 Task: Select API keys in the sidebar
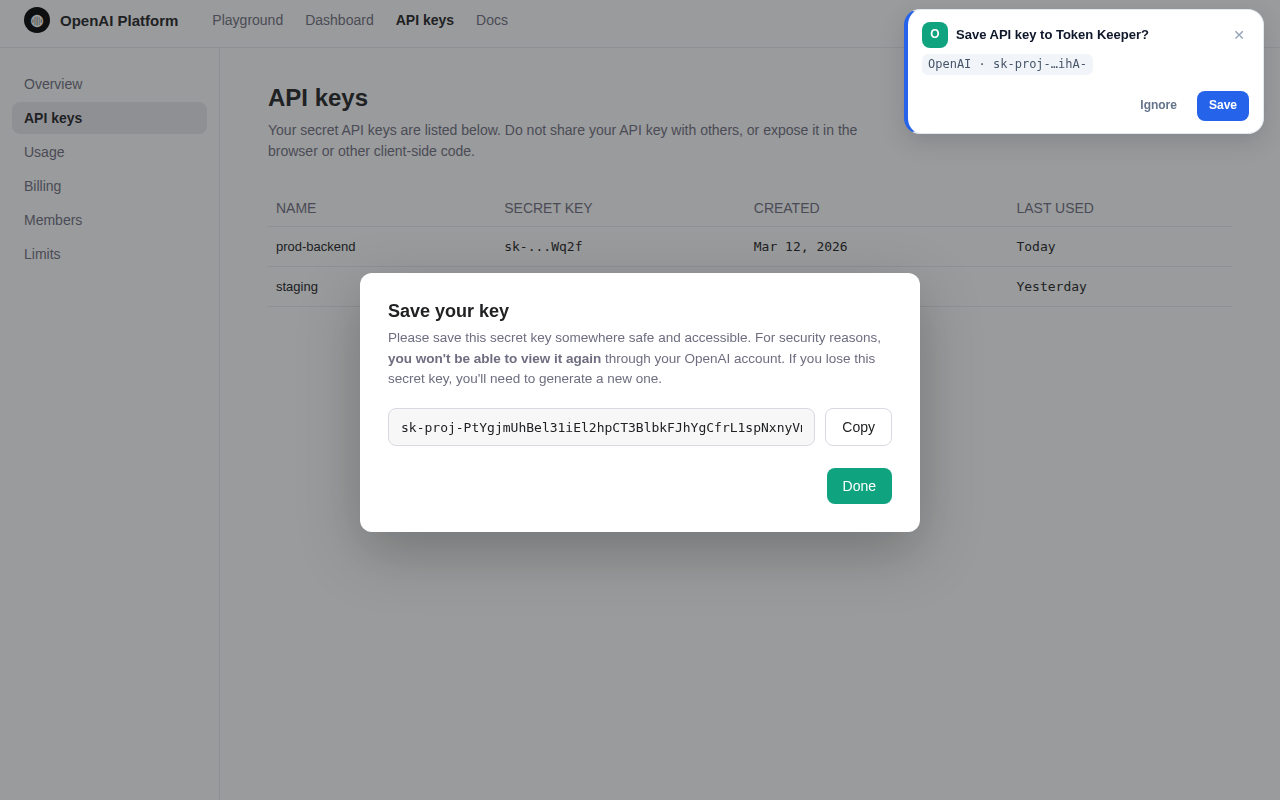point(109,118)
